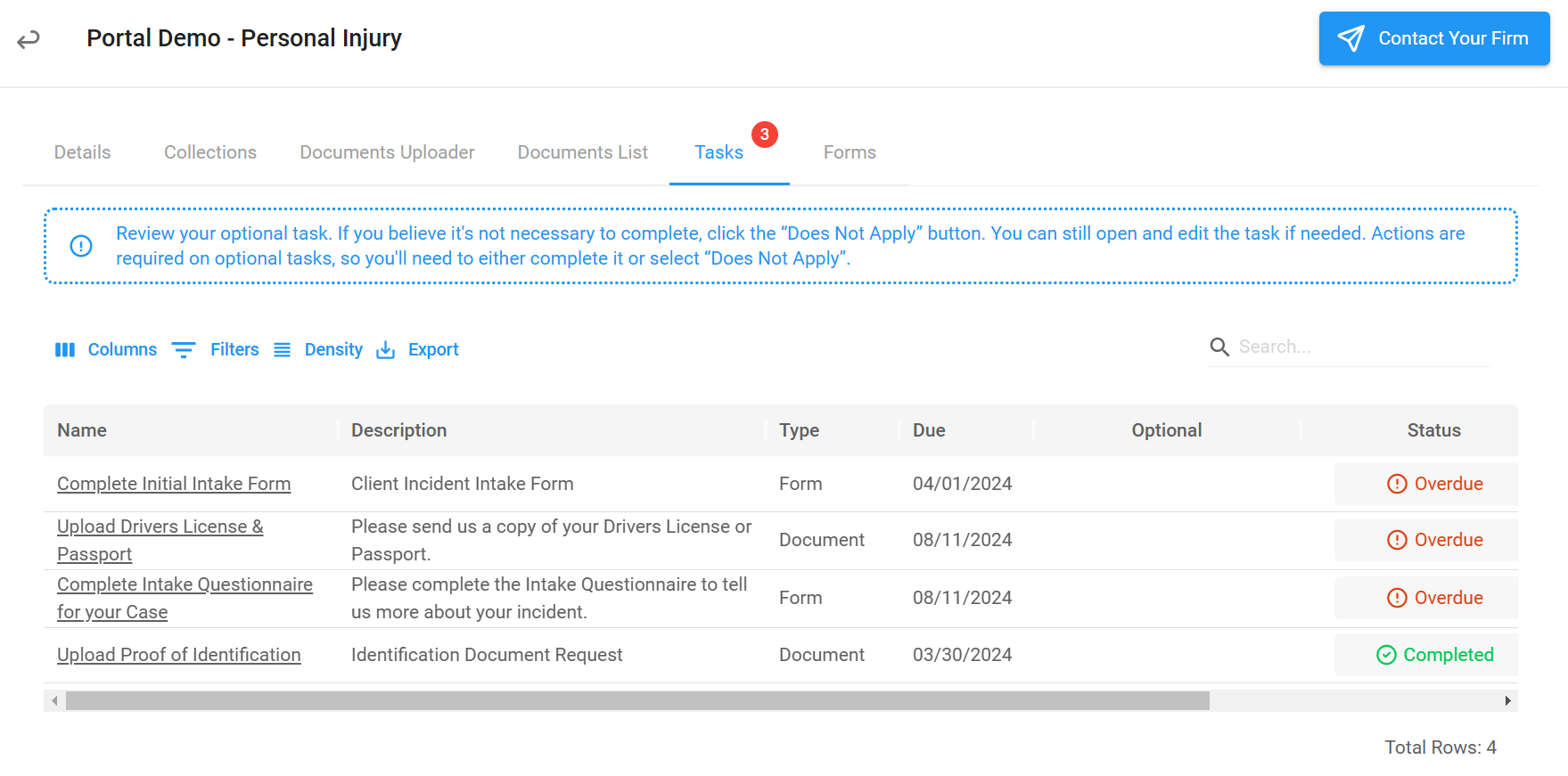Click the due date 04/01/2024
The height and width of the screenshot is (776, 1568).
click(x=962, y=484)
